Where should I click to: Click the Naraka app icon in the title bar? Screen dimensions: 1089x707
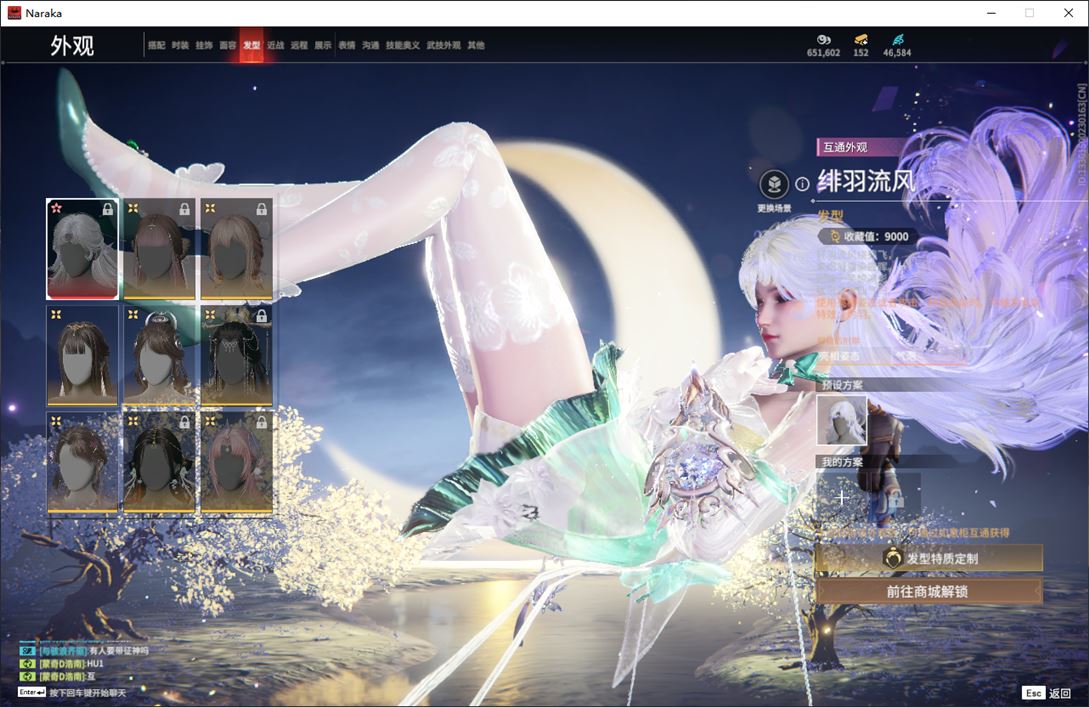(14, 13)
